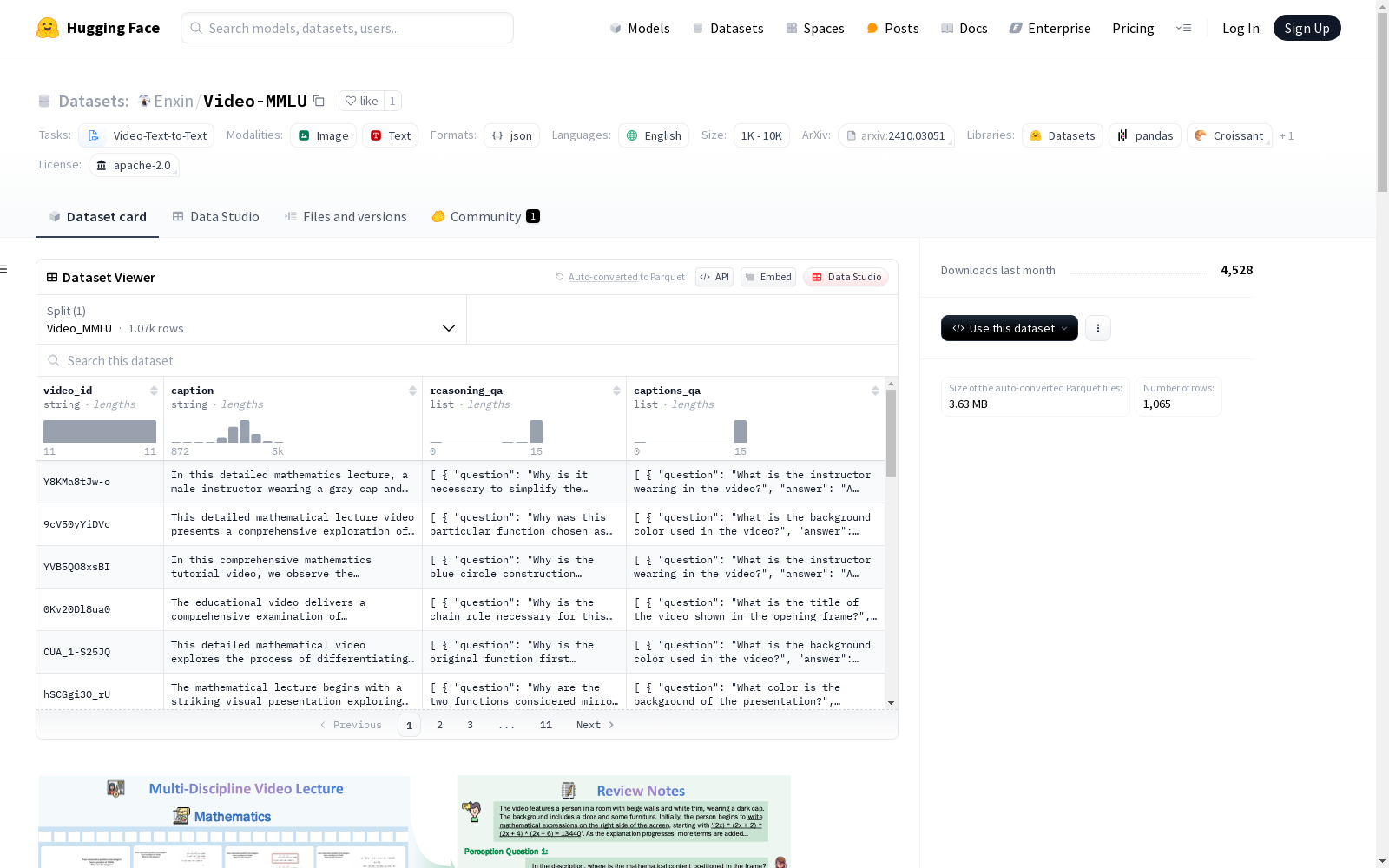Click the Review Notes figure thumbnail
Viewport: 1389px width, 868px height.
(x=624, y=821)
